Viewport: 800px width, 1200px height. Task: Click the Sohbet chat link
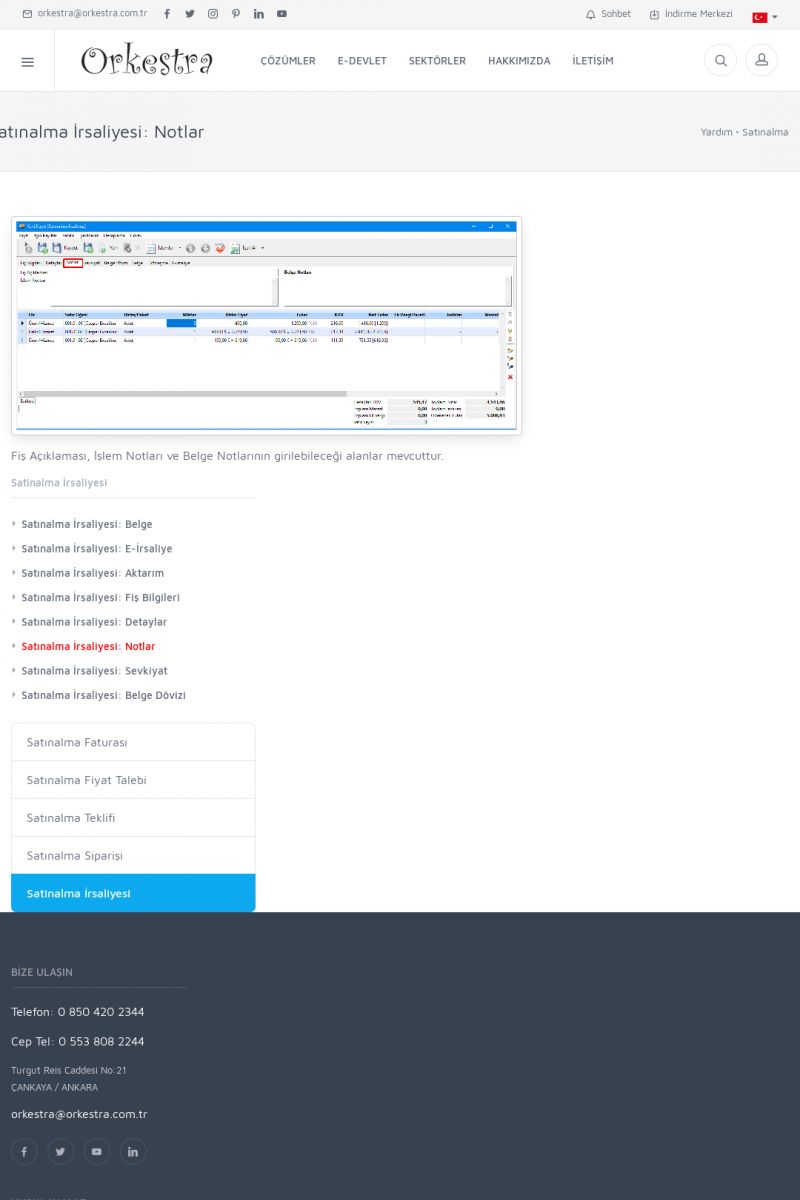point(608,14)
